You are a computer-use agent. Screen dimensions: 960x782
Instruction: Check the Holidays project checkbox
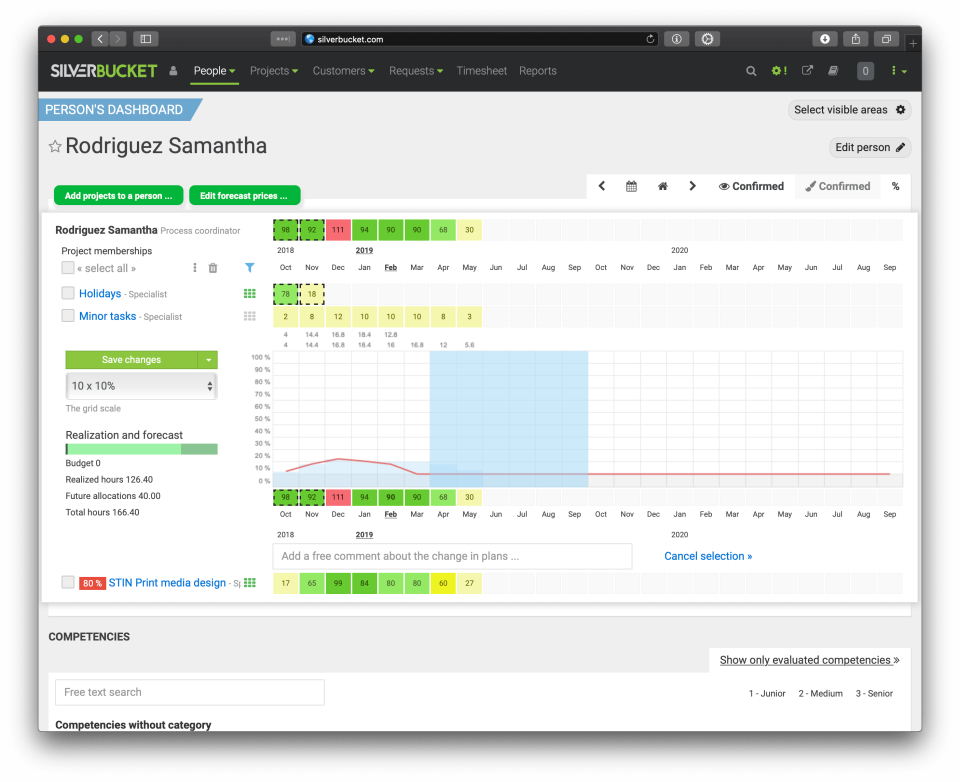point(68,293)
